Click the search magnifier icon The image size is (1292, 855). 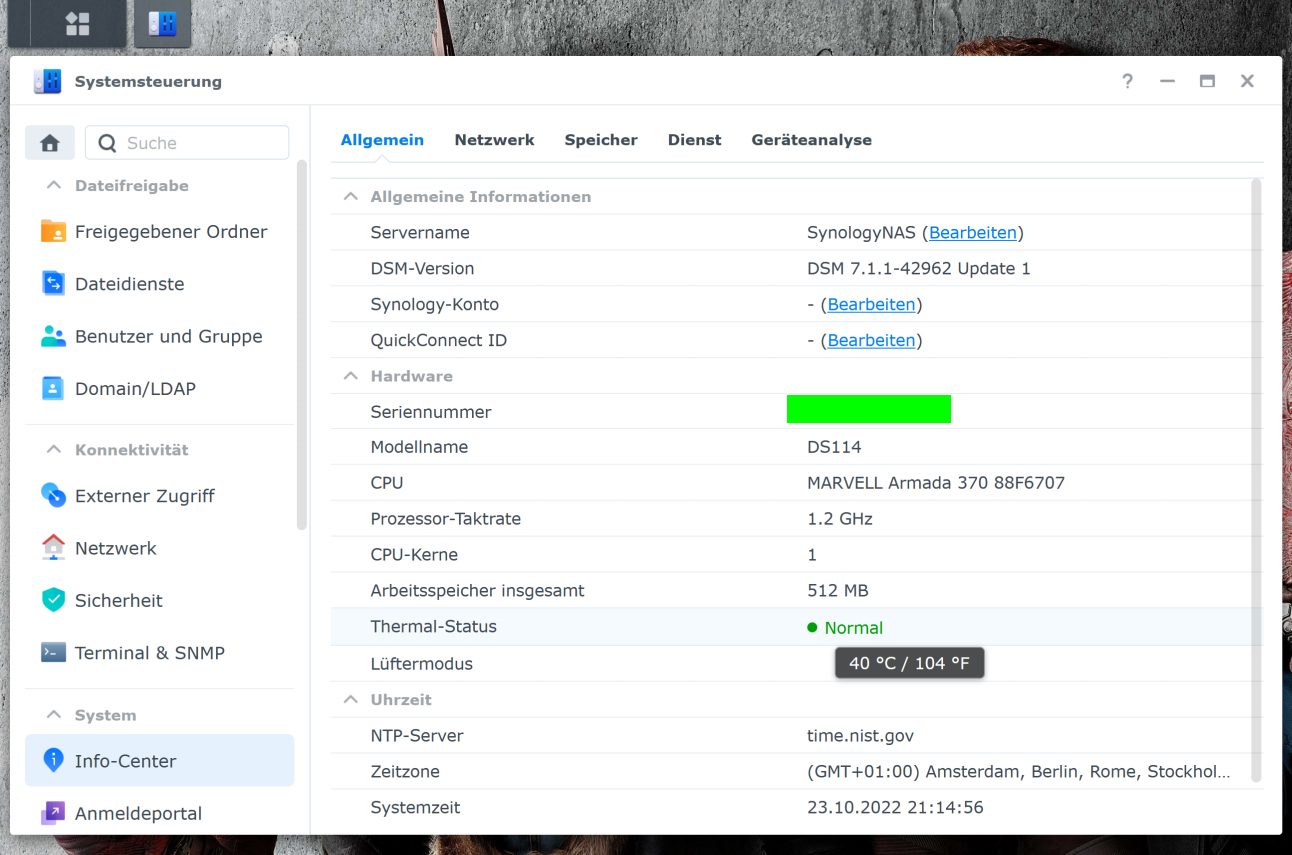[x=107, y=143]
